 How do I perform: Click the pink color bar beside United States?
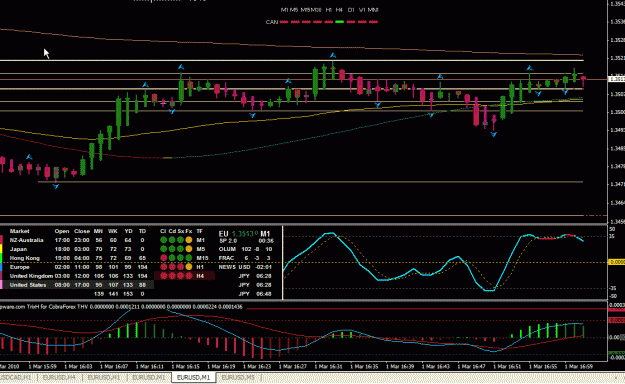coord(1,285)
